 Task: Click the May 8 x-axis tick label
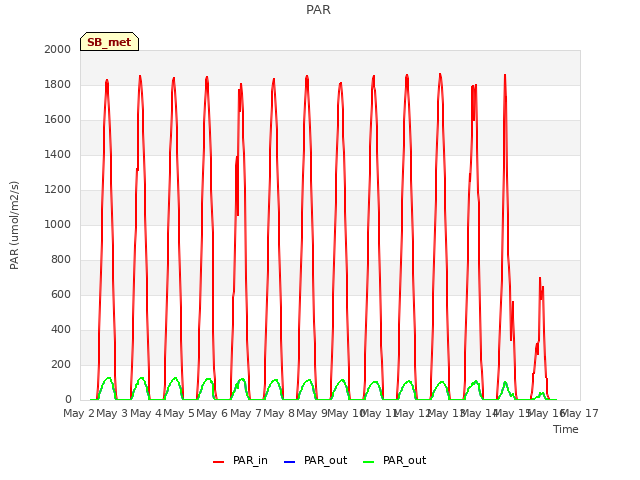coord(279,413)
